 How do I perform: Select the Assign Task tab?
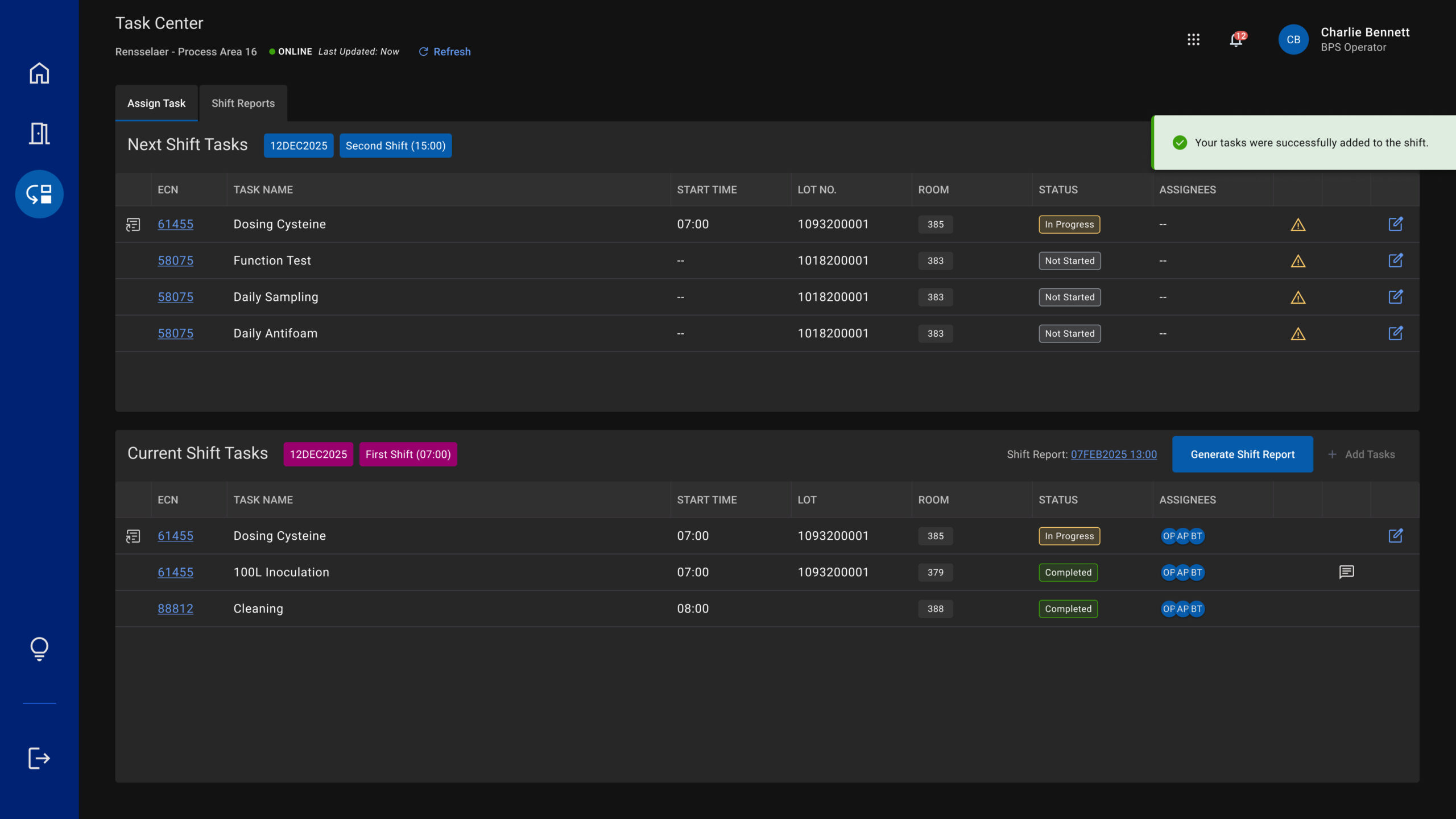[156, 104]
